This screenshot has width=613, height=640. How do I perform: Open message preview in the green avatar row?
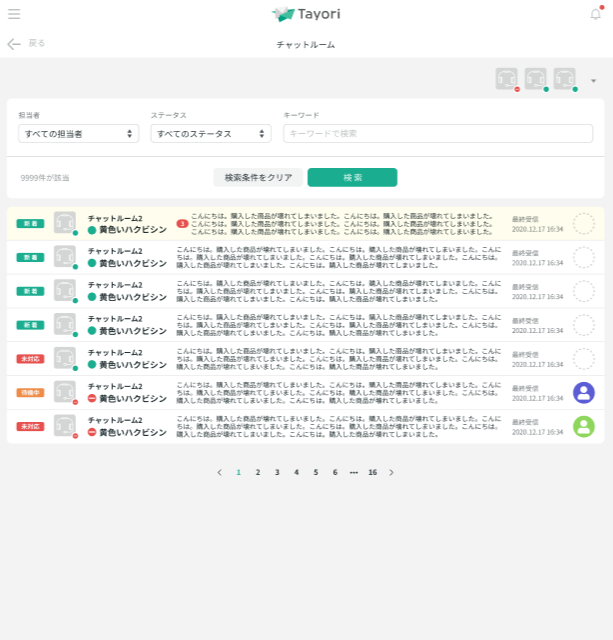pyautogui.click(x=339, y=427)
